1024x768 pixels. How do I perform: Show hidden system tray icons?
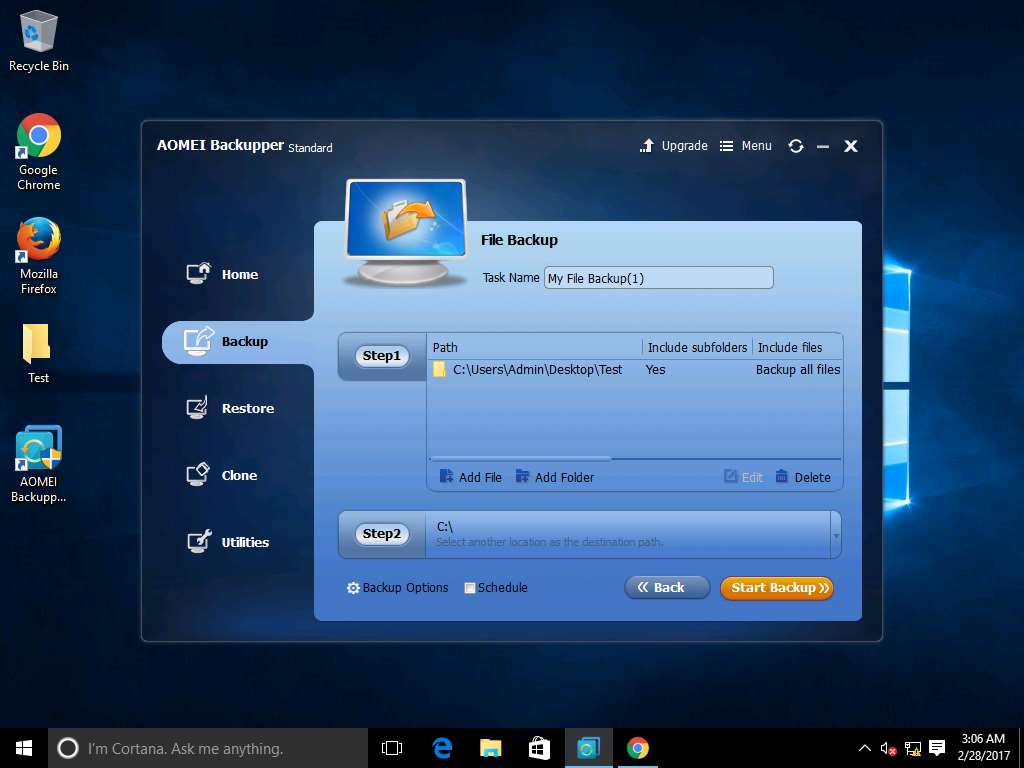point(864,748)
